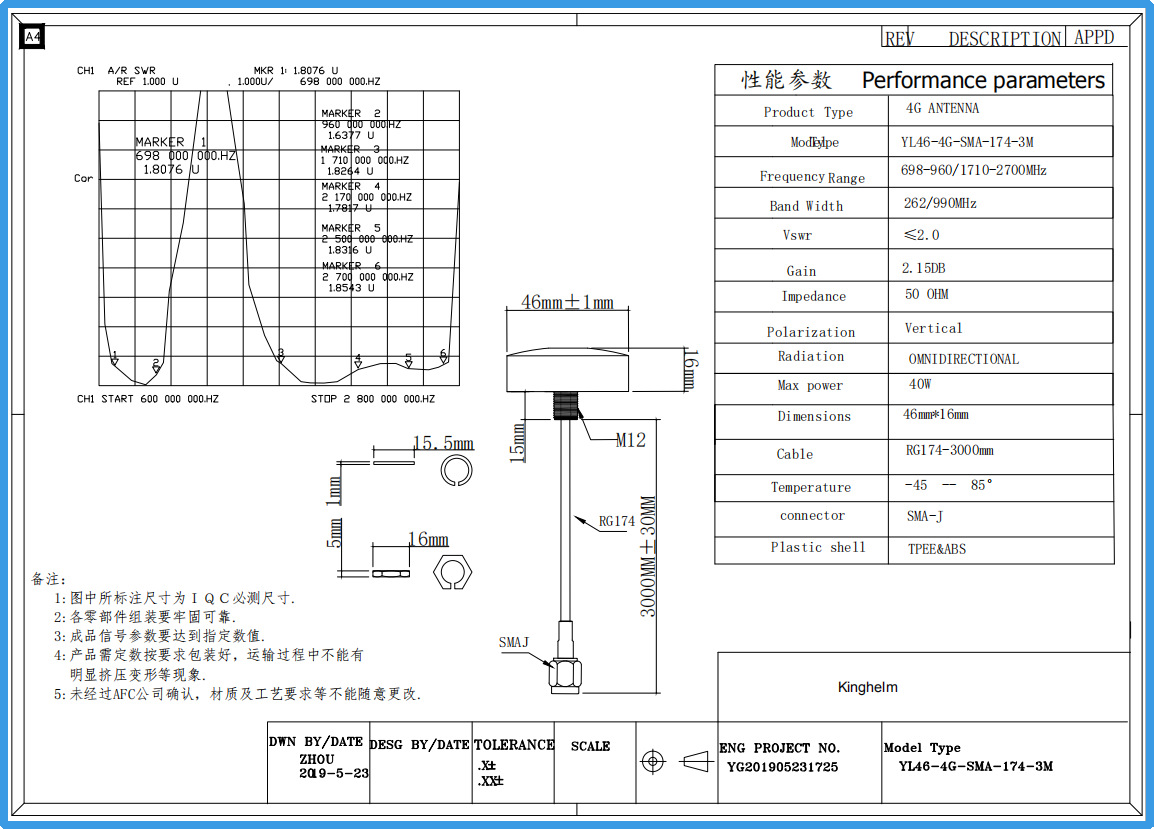This screenshot has height=829, width=1154.
Task: Click 'MARKER 2' text in SWR chart
Action: tap(351, 113)
